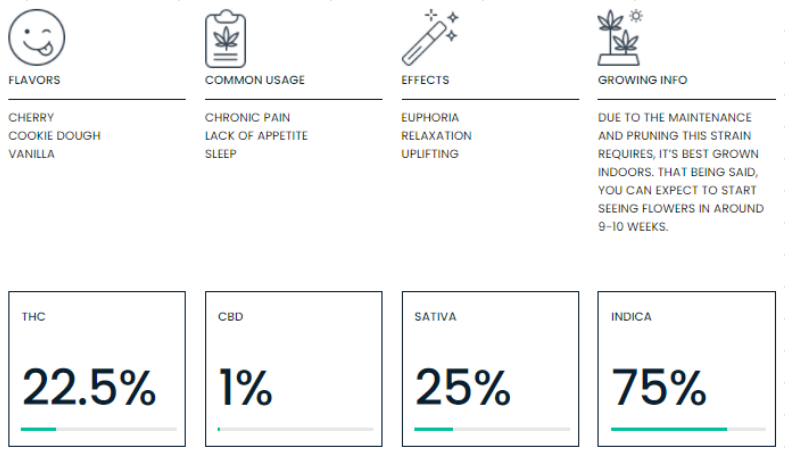The width and height of the screenshot is (785, 455).
Task: Select the EFFECTS heading
Action: pos(425,80)
